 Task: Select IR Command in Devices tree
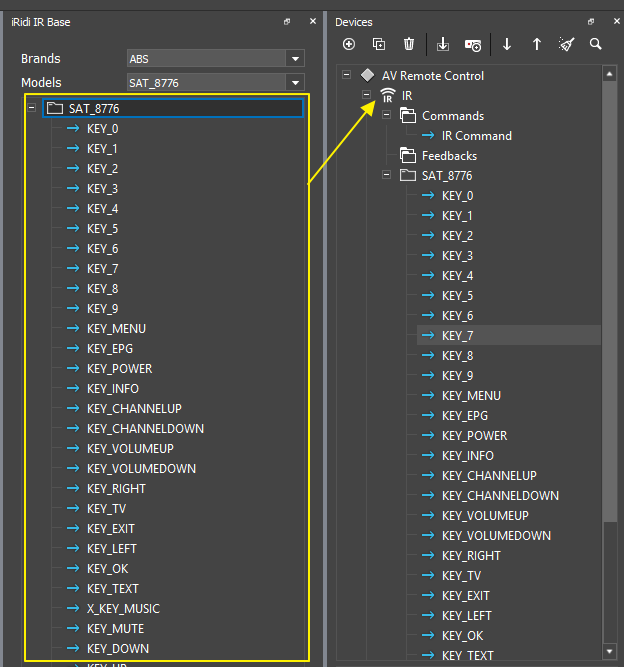[476, 136]
